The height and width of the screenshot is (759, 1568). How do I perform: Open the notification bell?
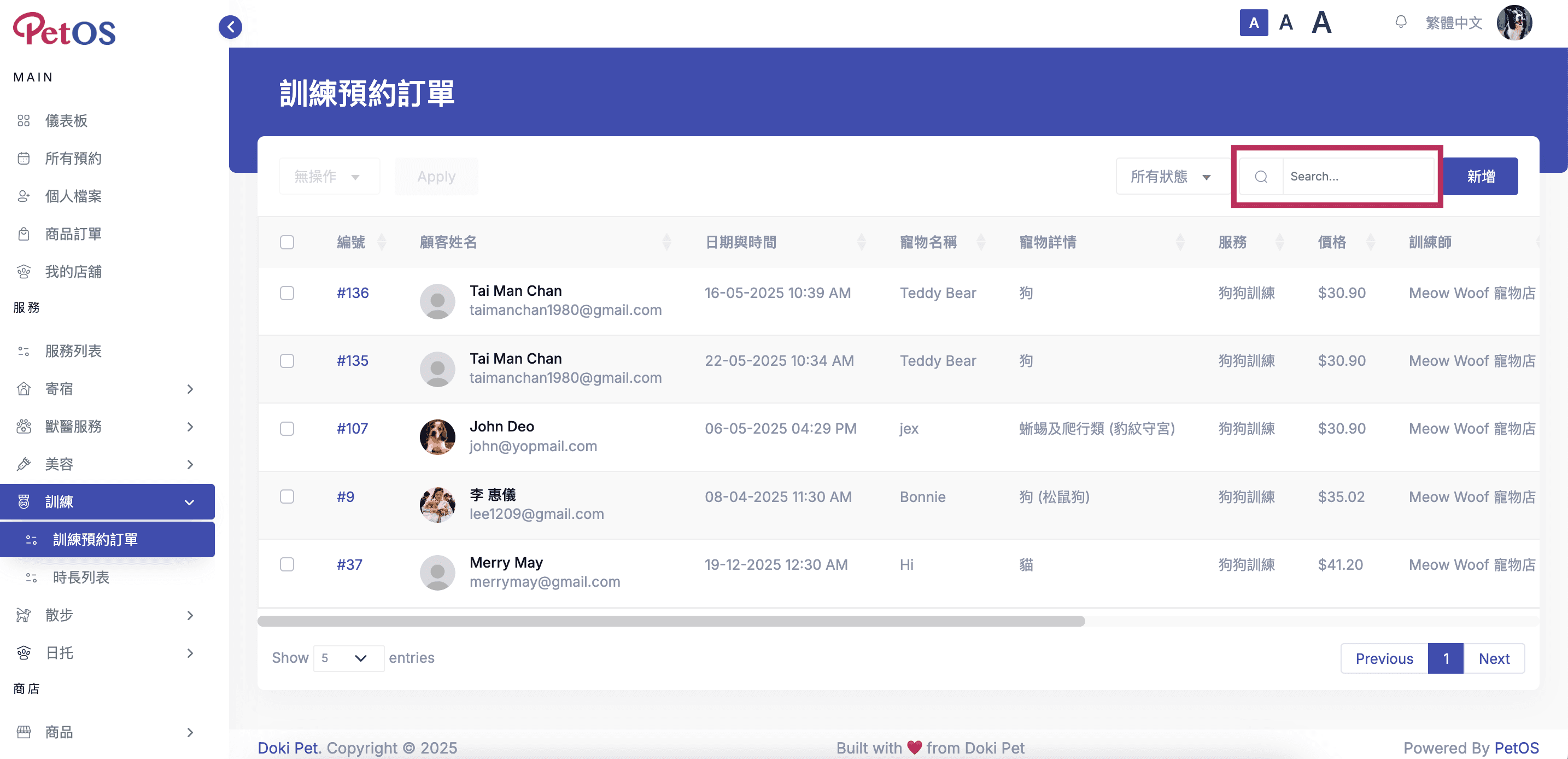point(1401,22)
